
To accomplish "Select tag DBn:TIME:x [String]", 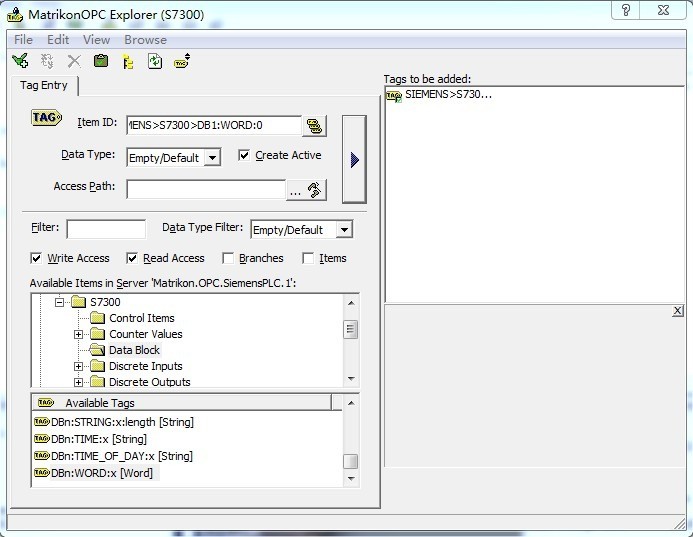I will 91,439.
